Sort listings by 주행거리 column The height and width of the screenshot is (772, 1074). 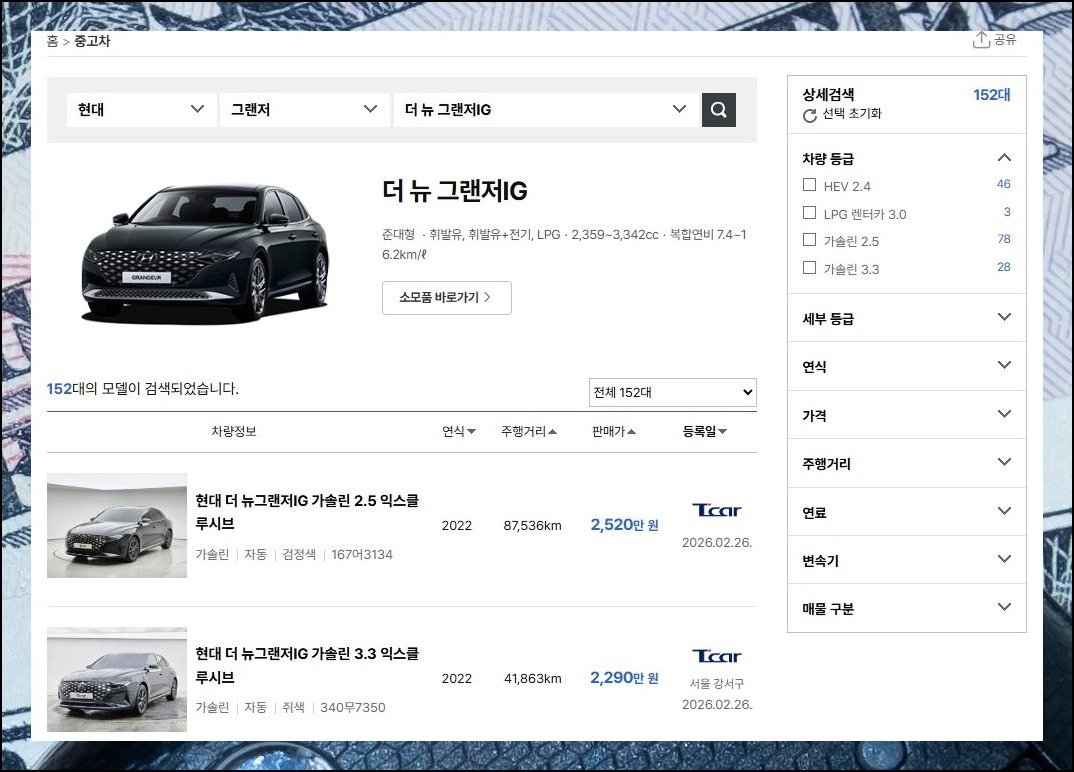point(529,432)
